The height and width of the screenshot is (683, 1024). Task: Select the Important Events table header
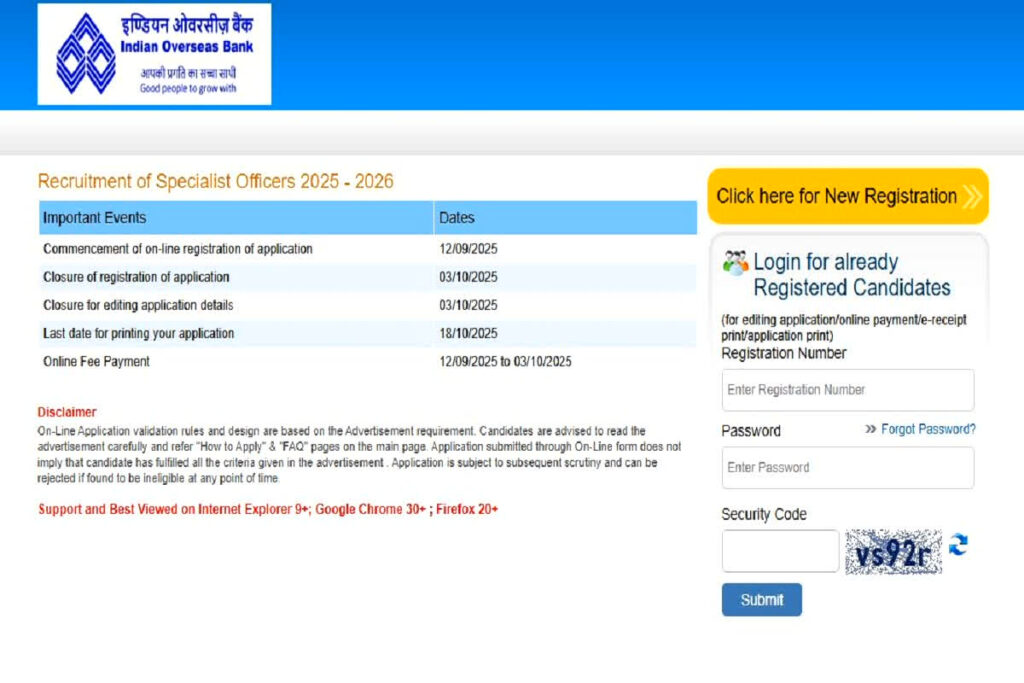pyautogui.click(x=94, y=217)
